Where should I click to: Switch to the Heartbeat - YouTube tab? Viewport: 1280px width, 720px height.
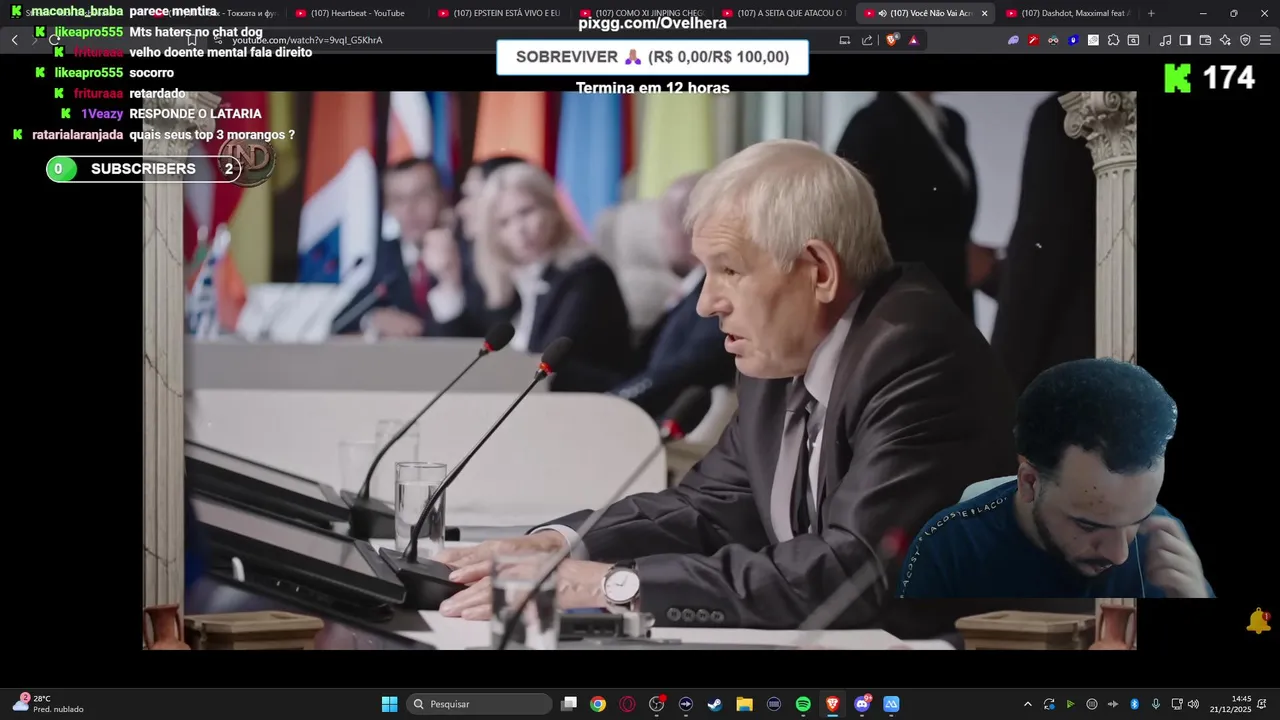(x=357, y=13)
